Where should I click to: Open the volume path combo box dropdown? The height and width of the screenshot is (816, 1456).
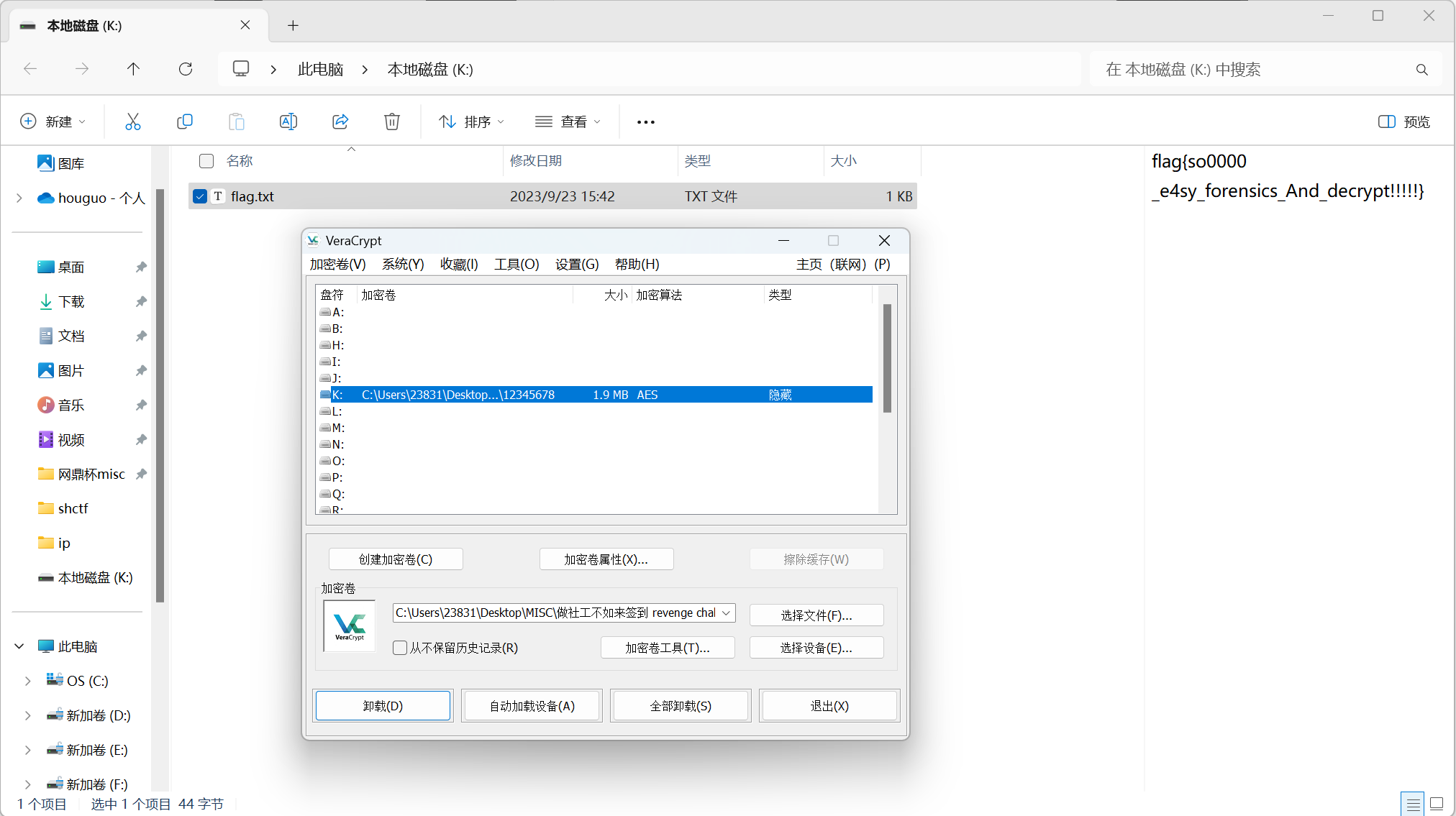coord(727,613)
